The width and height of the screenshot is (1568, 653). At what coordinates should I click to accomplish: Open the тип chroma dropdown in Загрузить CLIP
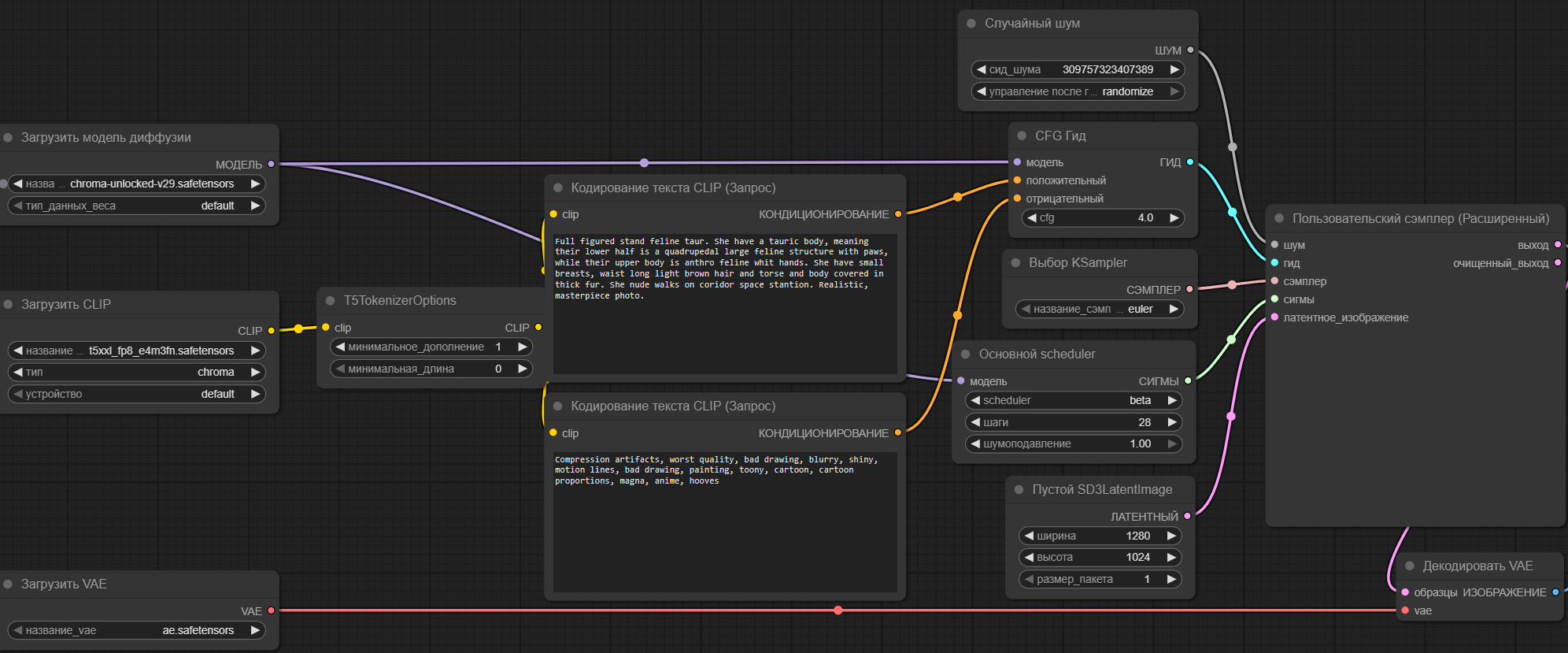point(136,372)
